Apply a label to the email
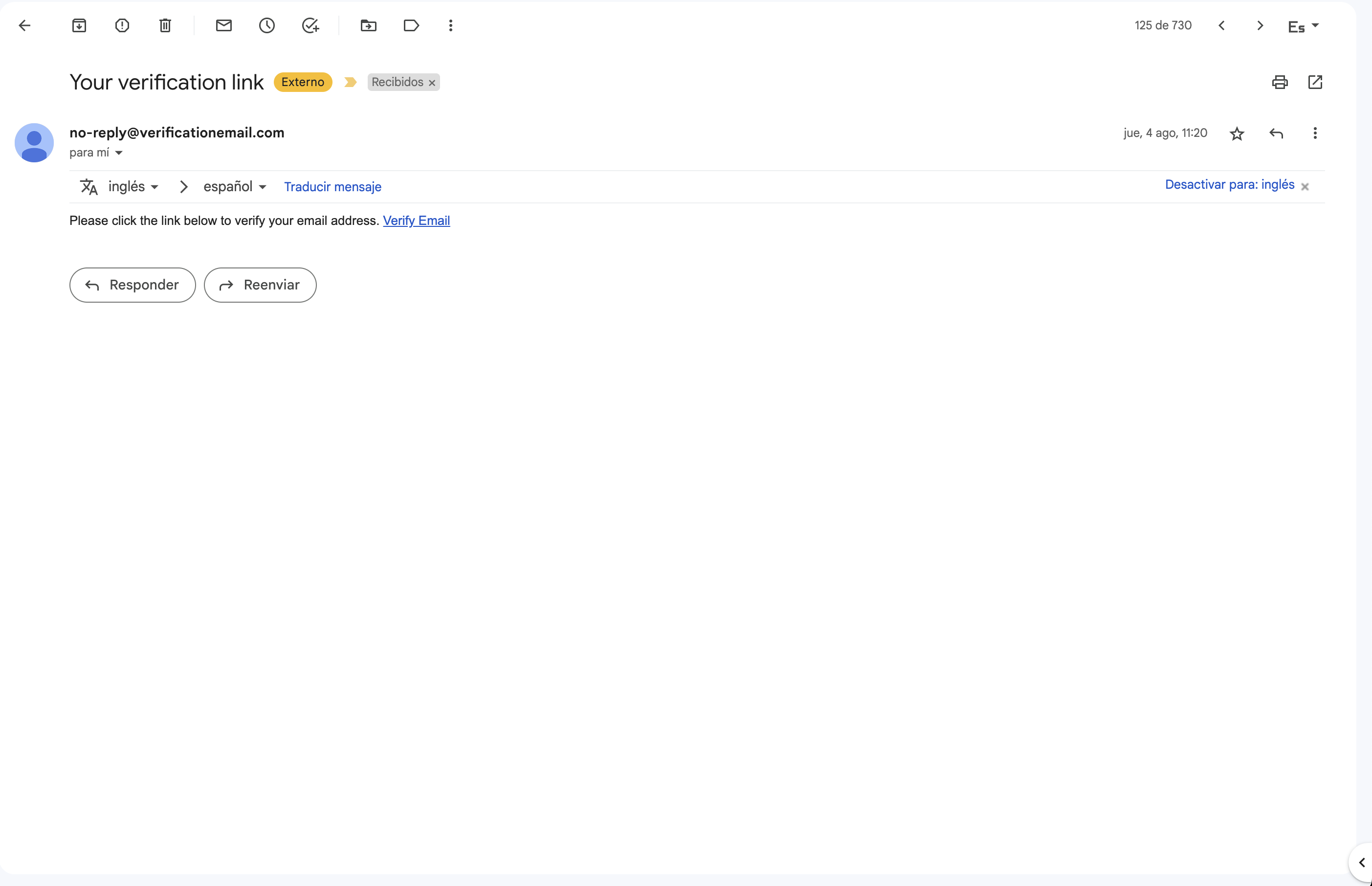This screenshot has height=886, width=1372. click(411, 25)
